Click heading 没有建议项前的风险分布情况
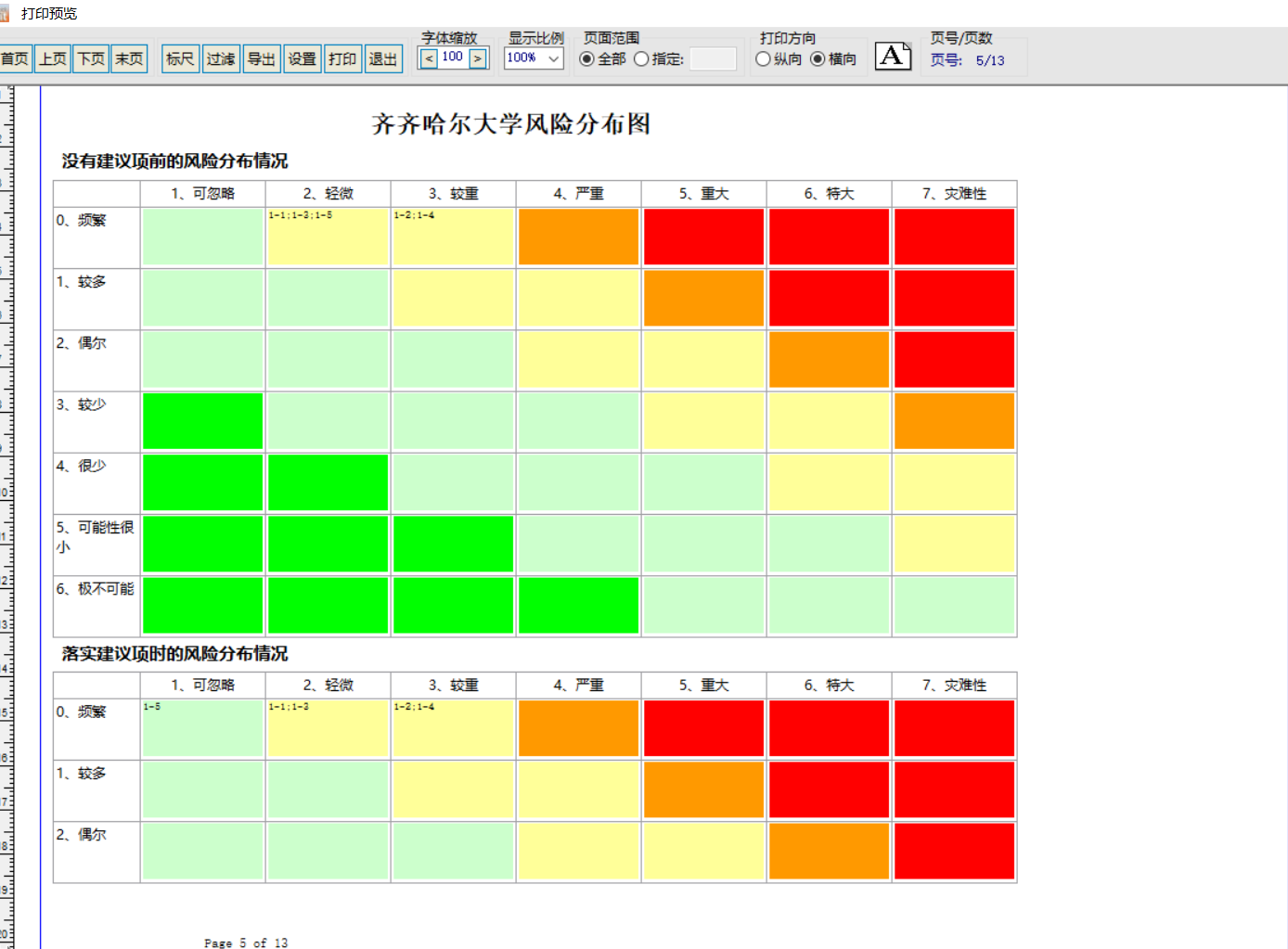The width and height of the screenshot is (1288, 949). pos(174,160)
